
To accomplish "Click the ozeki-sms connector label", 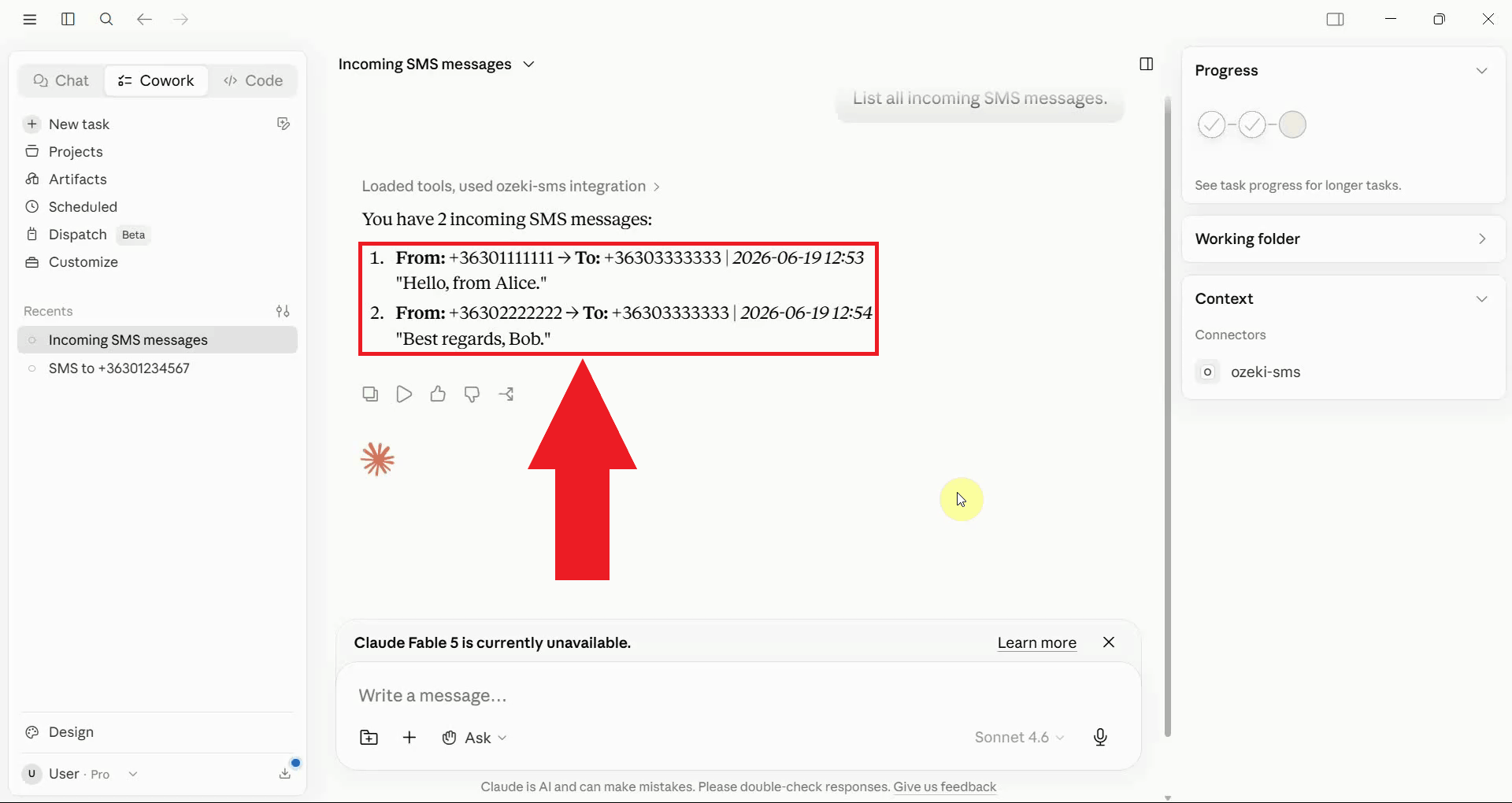I will click(1265, 372).
